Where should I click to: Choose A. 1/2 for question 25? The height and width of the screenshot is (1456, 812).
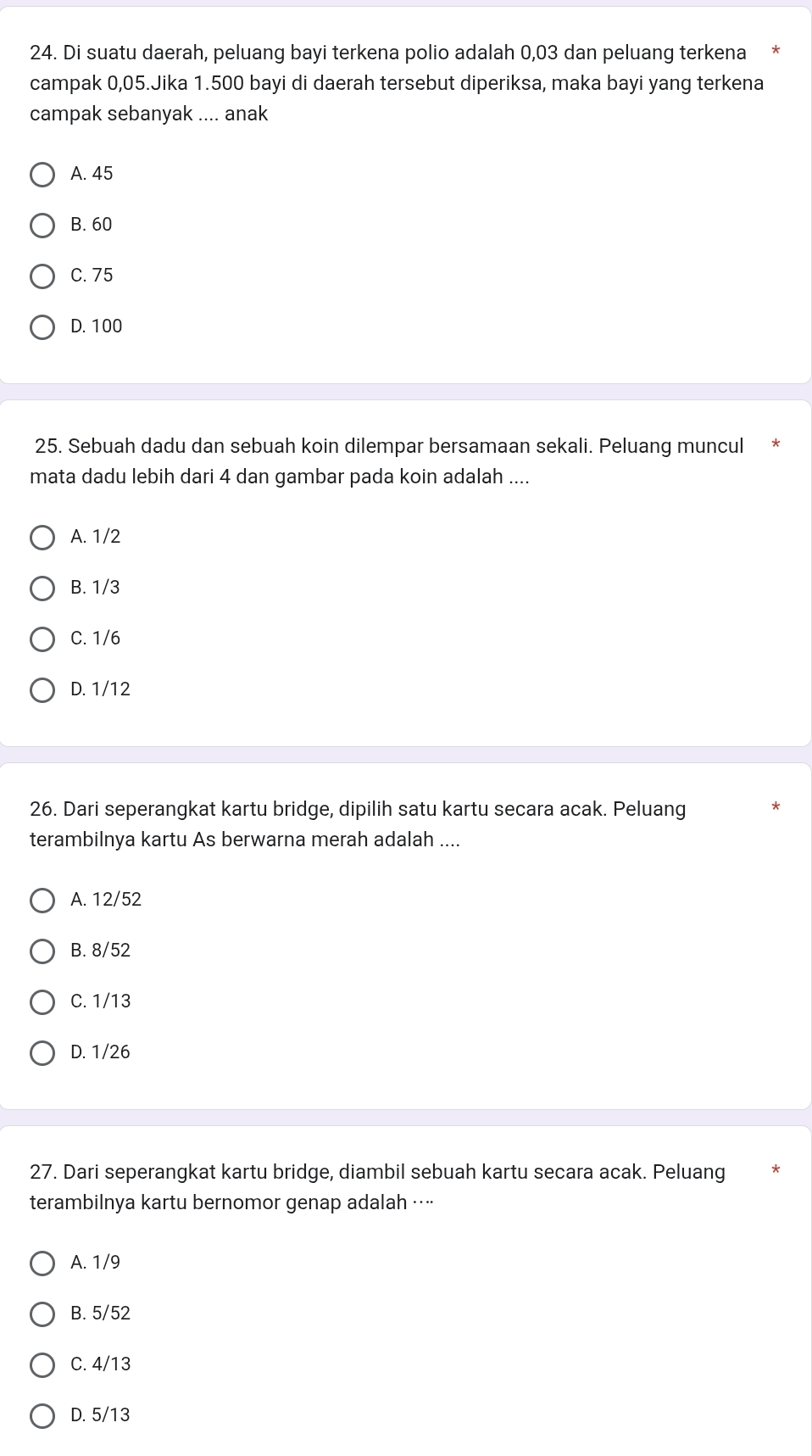42,538
